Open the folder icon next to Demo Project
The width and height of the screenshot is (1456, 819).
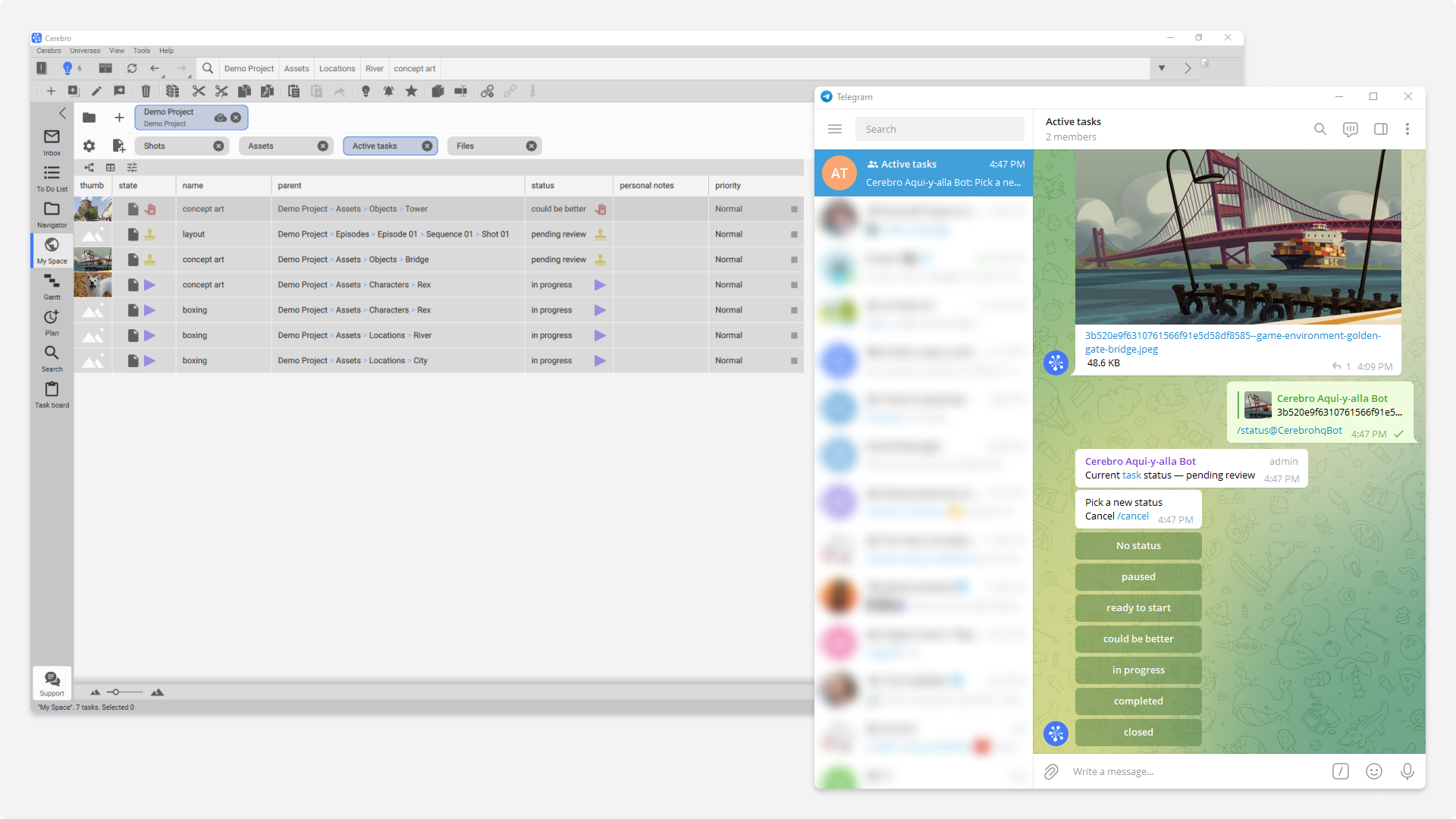(x=89, y=118)
